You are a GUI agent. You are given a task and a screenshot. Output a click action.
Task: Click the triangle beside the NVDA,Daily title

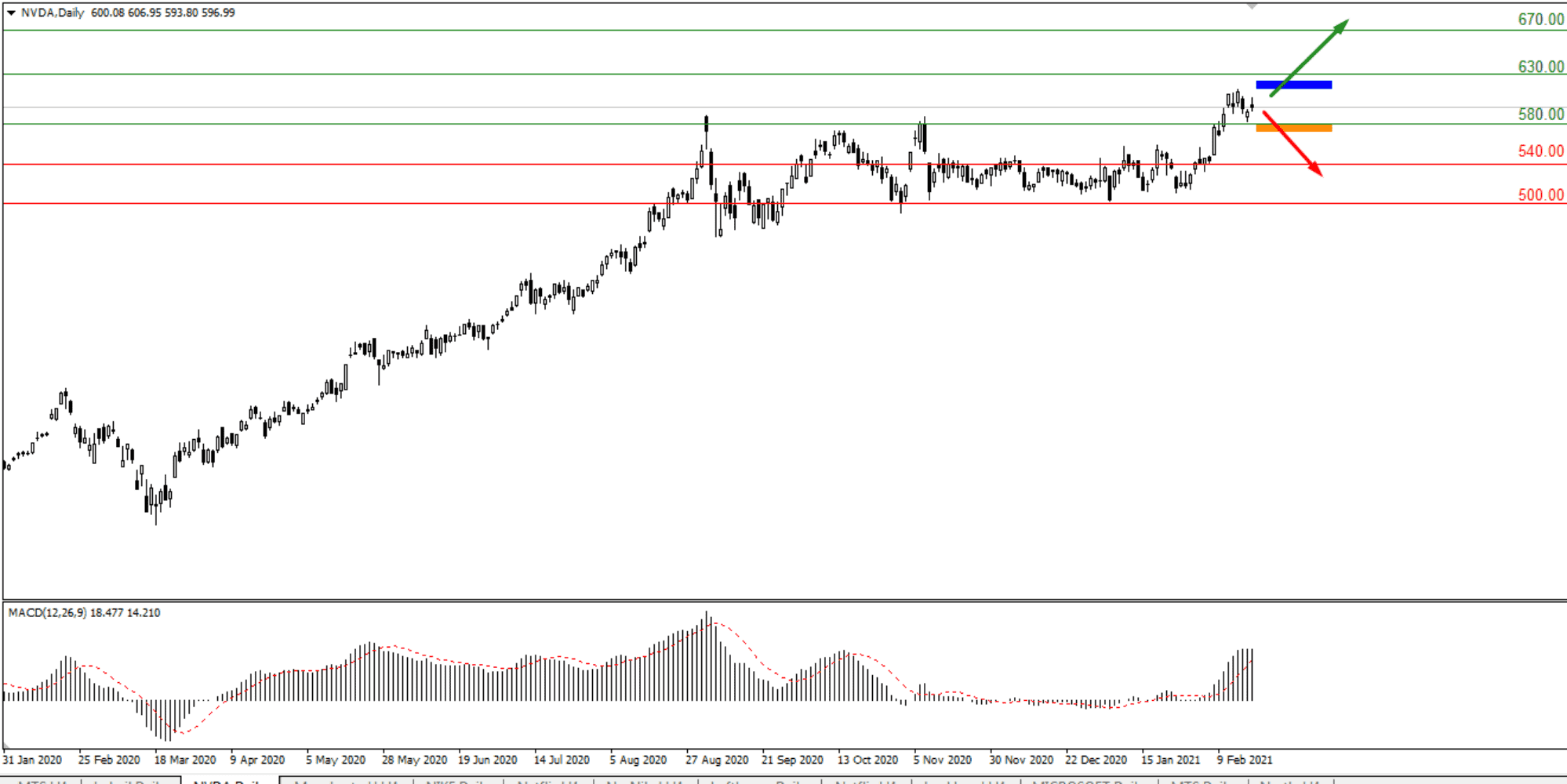(11, 13)
